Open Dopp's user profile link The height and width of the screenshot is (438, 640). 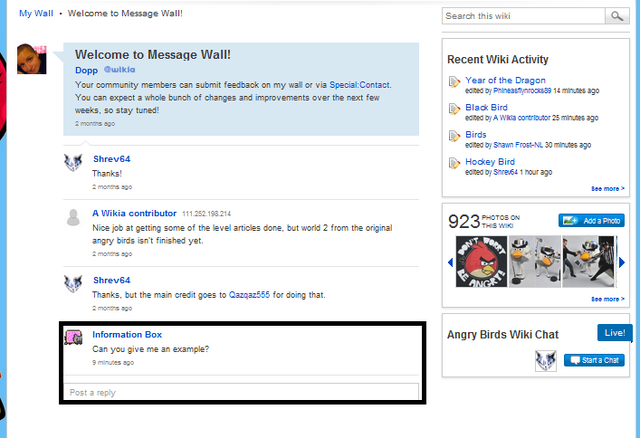(x=87, y=70)
